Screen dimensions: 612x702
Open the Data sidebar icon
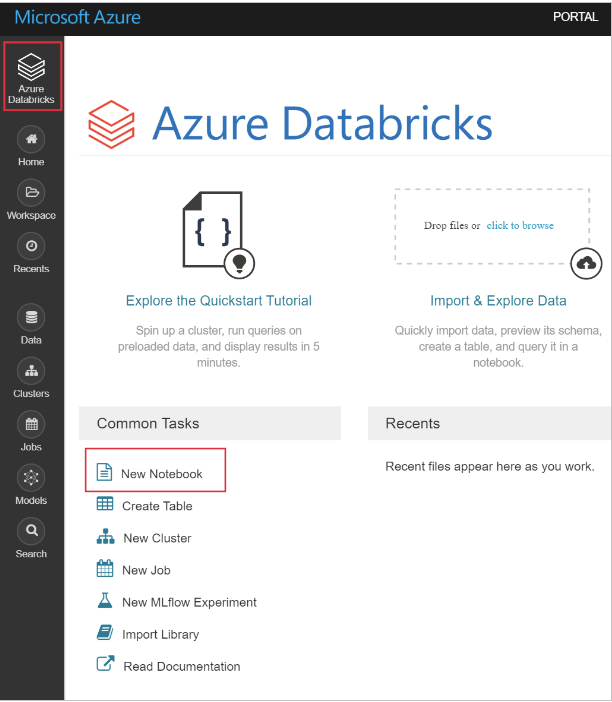[x=31, y=319]
